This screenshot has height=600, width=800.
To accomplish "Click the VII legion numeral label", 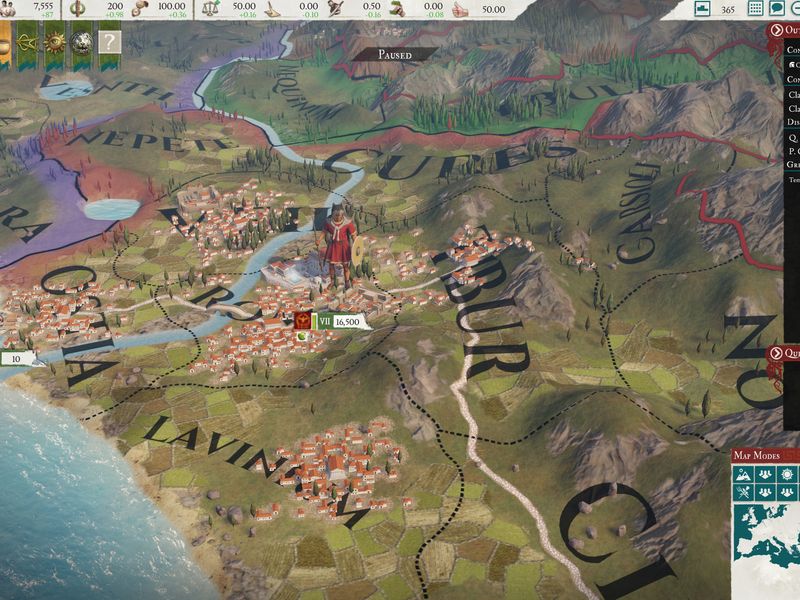I will [x=324, y=322].
